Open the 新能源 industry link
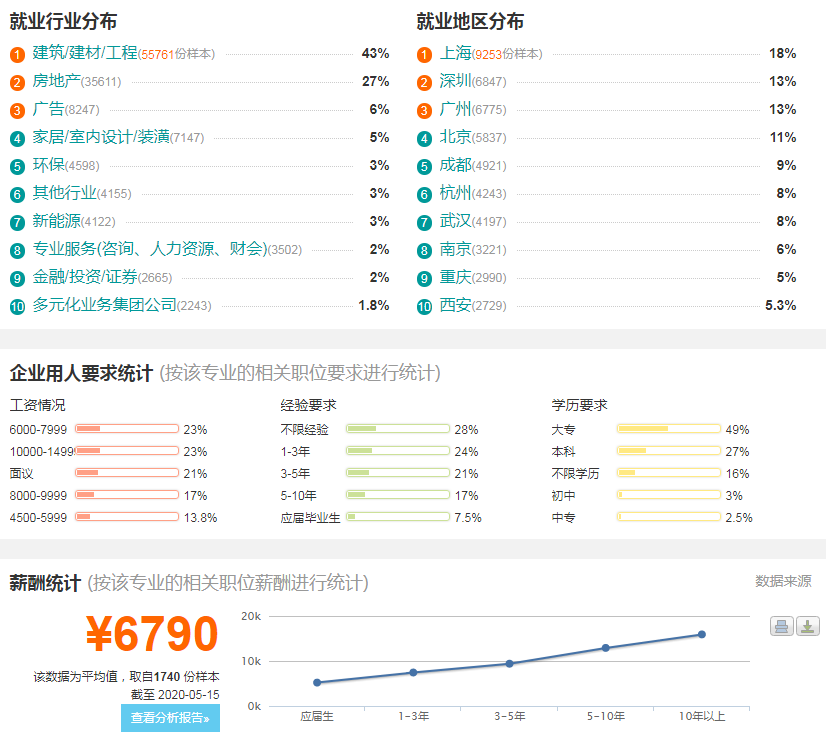 tap(56, 220)
